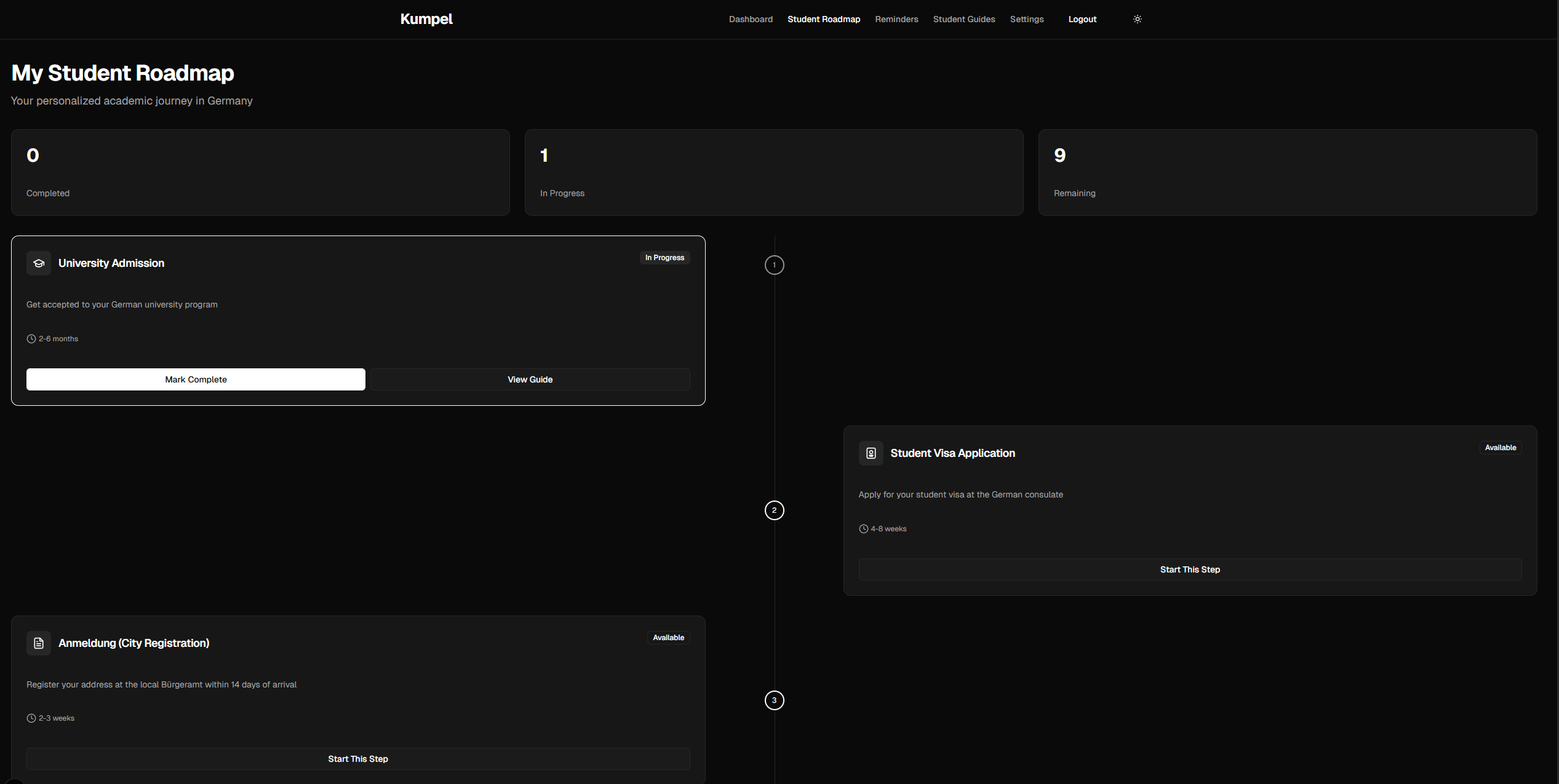Click the Available badge on Anmeldung card
The image size is (1559, 784).
coord(668,638)
